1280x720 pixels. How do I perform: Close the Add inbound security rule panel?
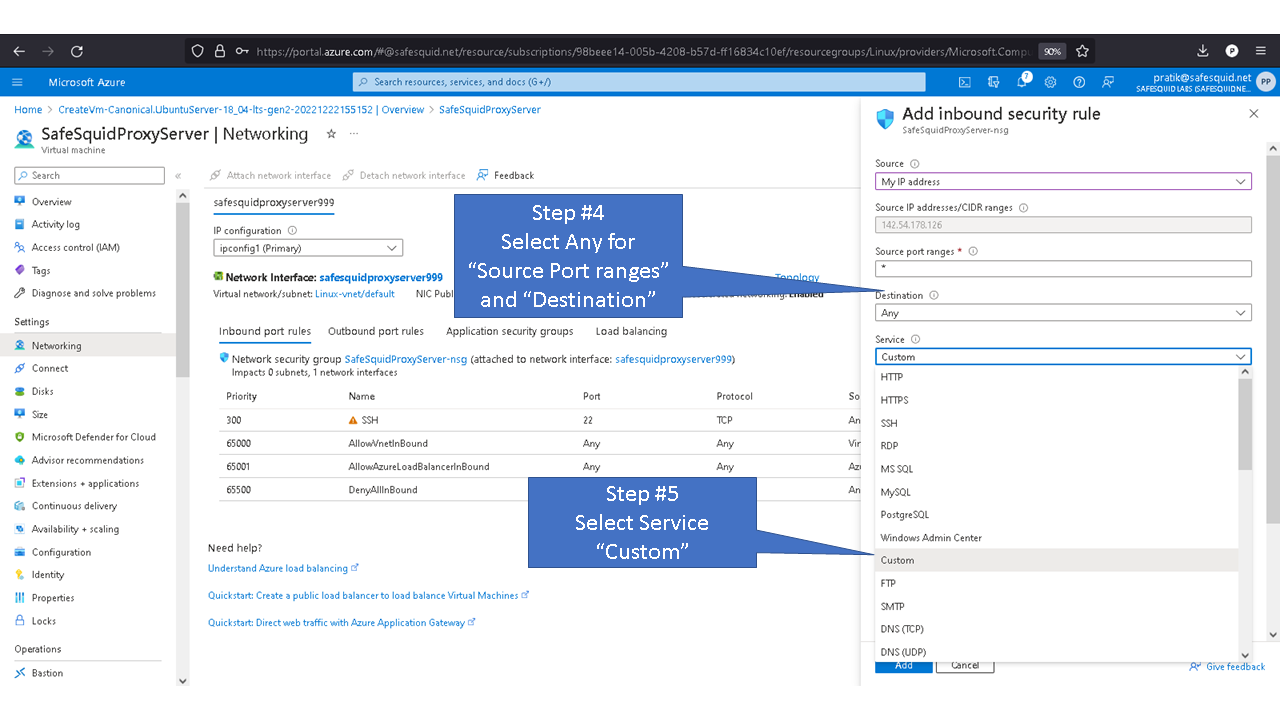(1254, 114)
